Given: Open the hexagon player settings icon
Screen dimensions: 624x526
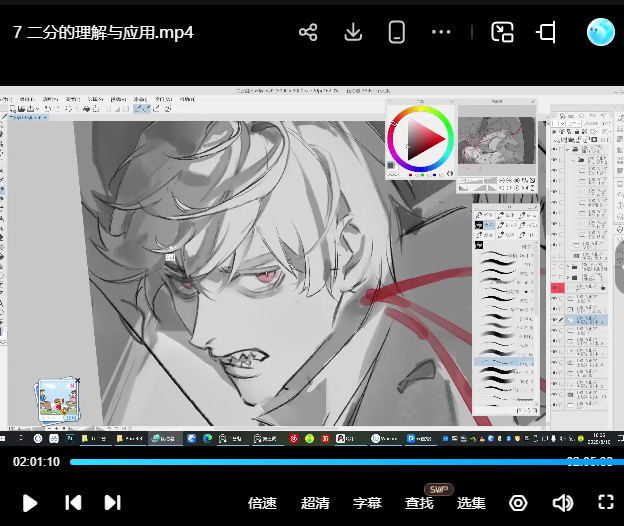Looking at the screenshot, I should [518, 503].
